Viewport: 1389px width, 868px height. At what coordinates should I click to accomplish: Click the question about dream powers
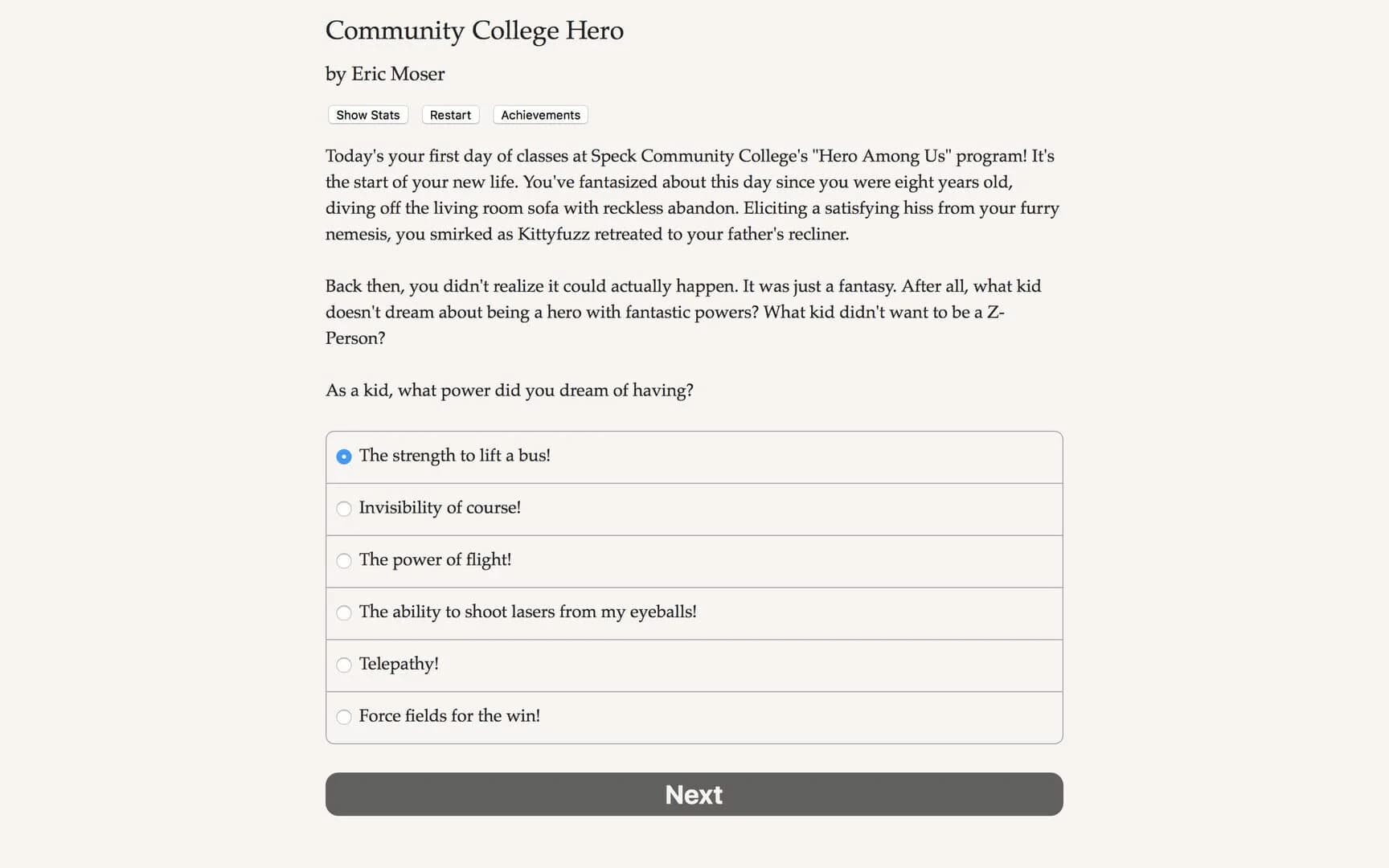(x=509, y=391)
